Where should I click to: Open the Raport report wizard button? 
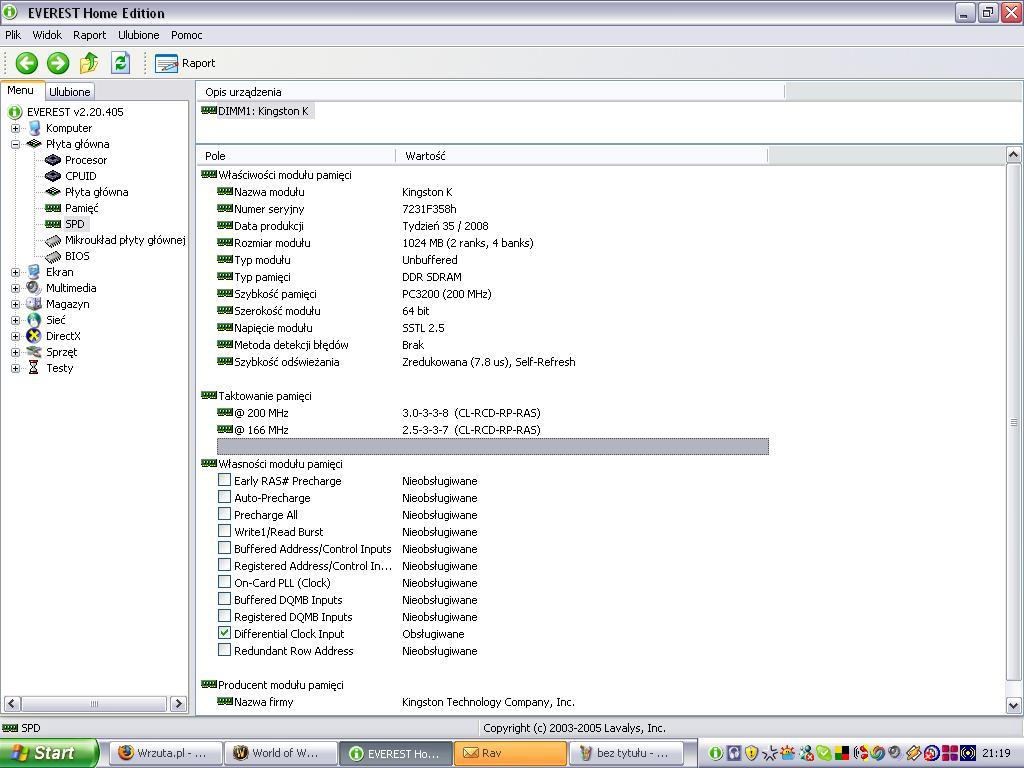pos(185,63)
